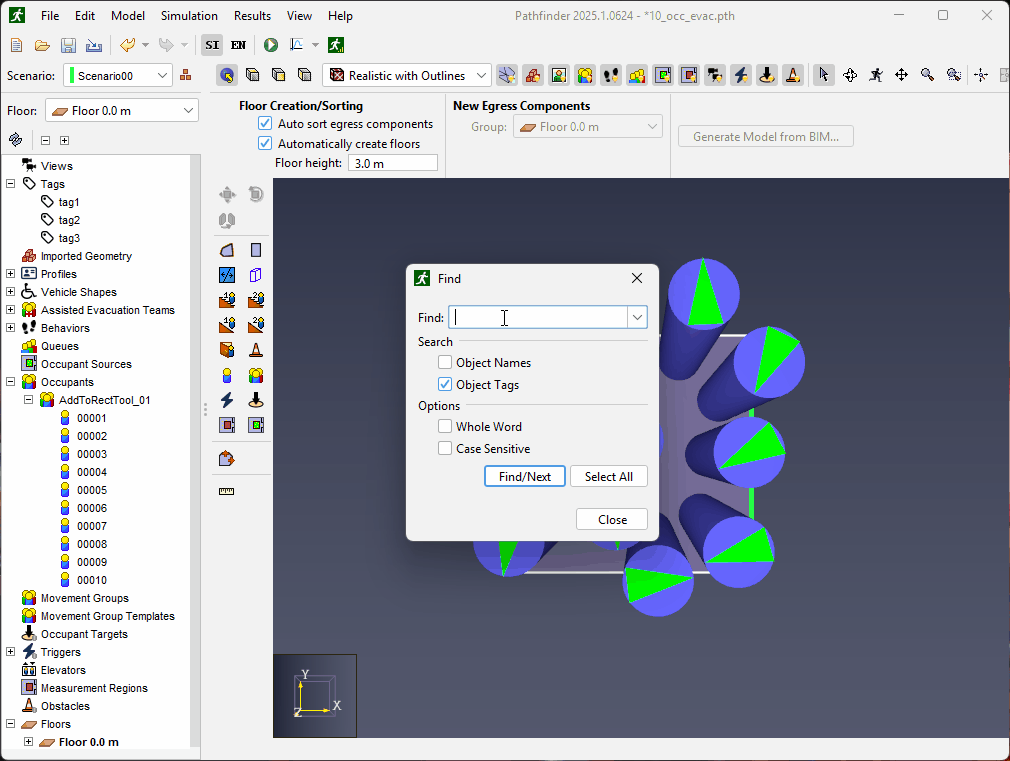The height and width of the screenshot is (761, 1010).
Task: Click the manage scenarios icon
Action: pyautogui.click(x=186, y=75)
